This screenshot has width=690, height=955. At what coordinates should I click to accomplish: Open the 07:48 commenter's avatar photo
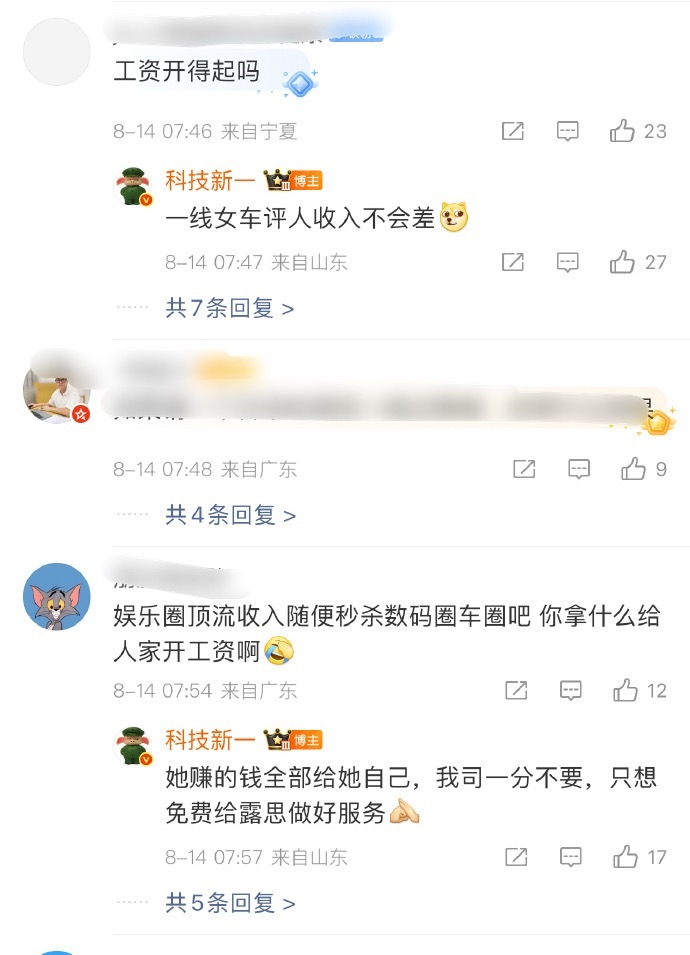click(x=57, y=390)
